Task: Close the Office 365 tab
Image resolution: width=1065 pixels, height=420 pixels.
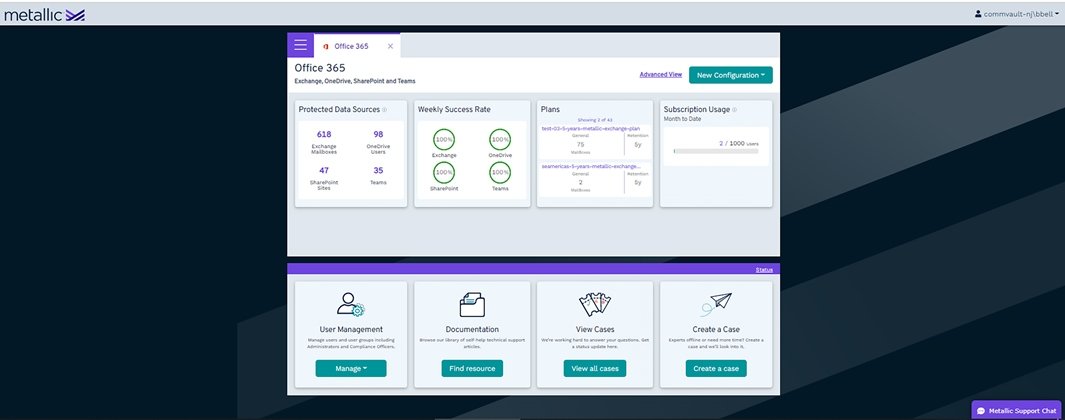Action: [390, 46]
